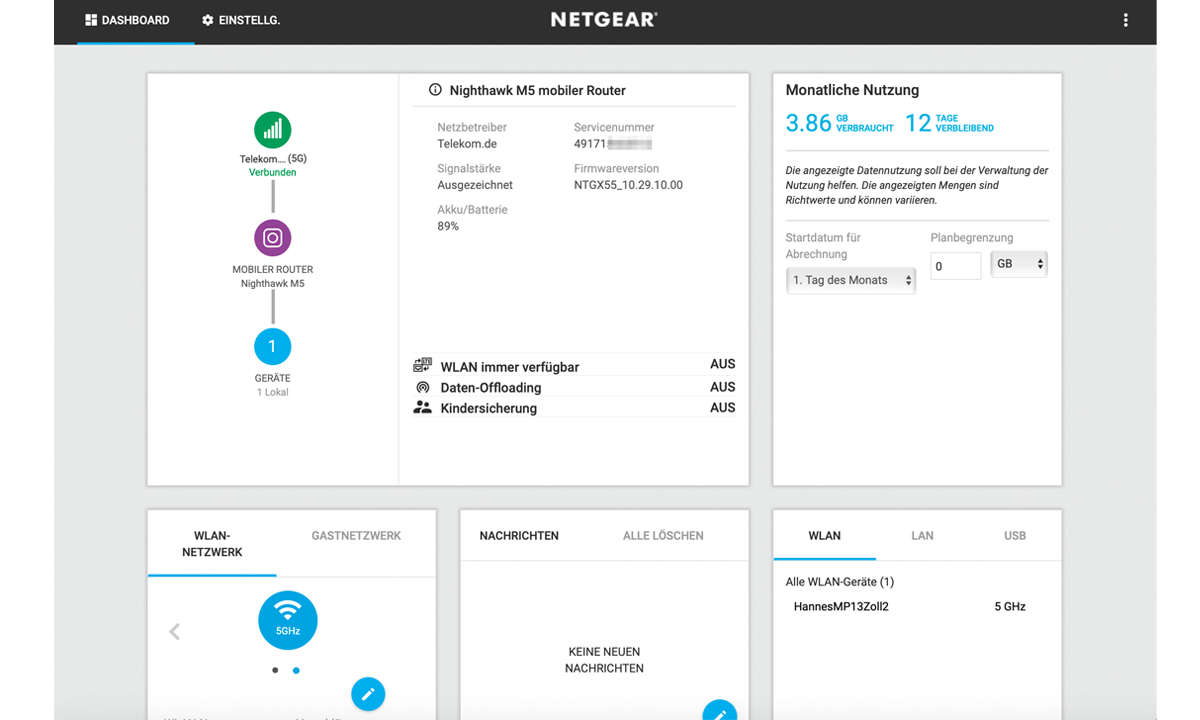Click the firmware version NTGX55_10.29.10.00
Image resolution: width=1200 pixels, height=720 pixels.
(x=628, y=185)
